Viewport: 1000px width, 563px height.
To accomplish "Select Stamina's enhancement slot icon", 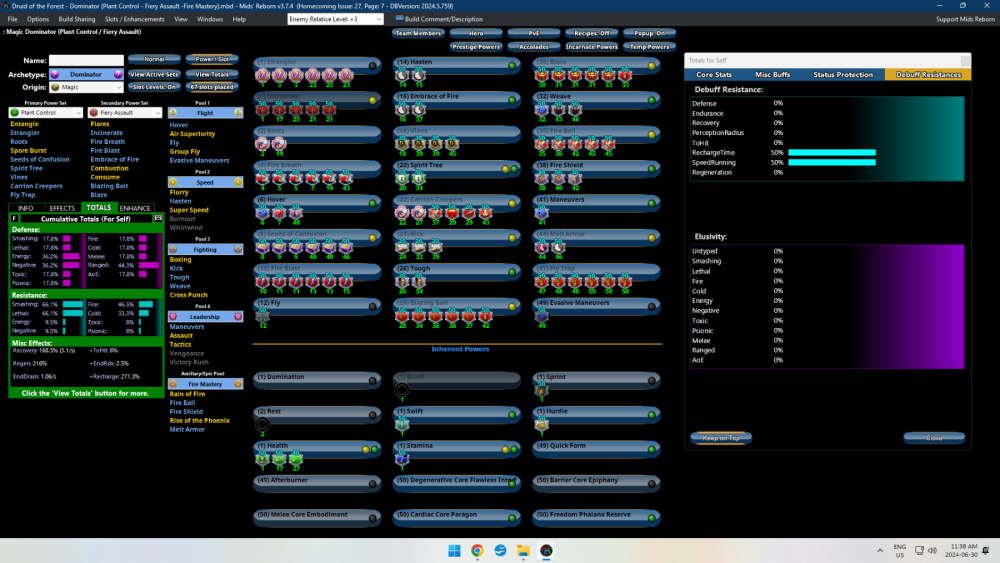I will point(402,458).
